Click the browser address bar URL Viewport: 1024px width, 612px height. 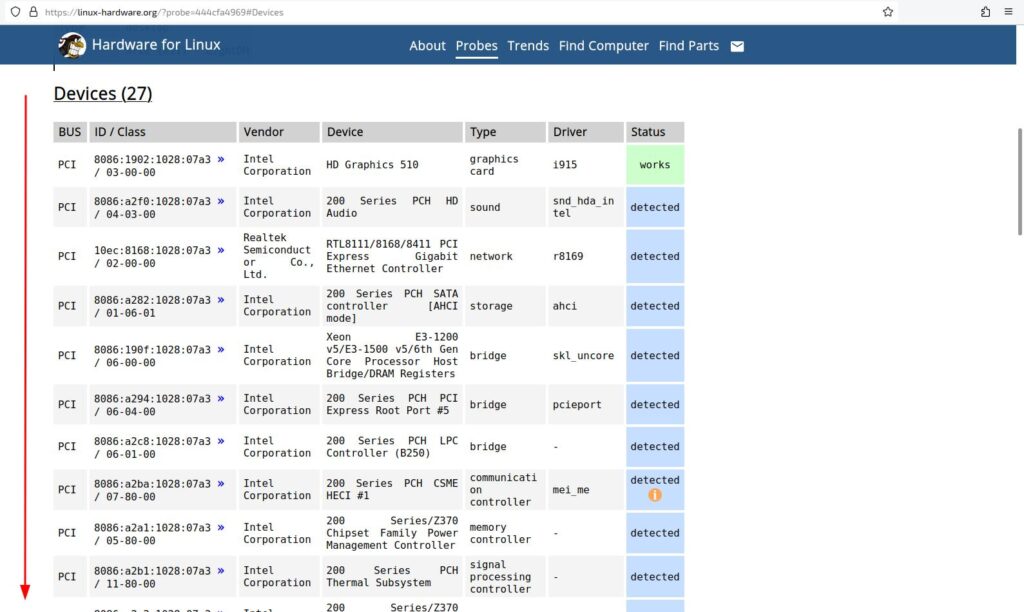tap(164, 12)
